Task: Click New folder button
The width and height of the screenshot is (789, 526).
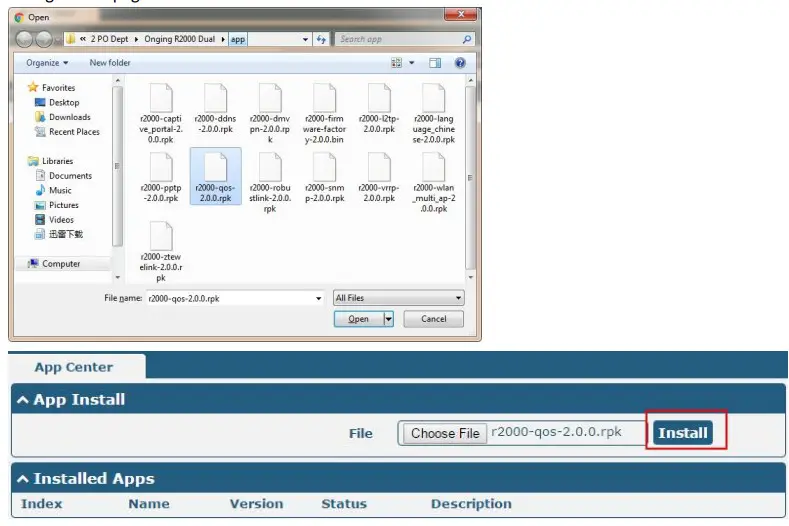Action: coord(110,63)
